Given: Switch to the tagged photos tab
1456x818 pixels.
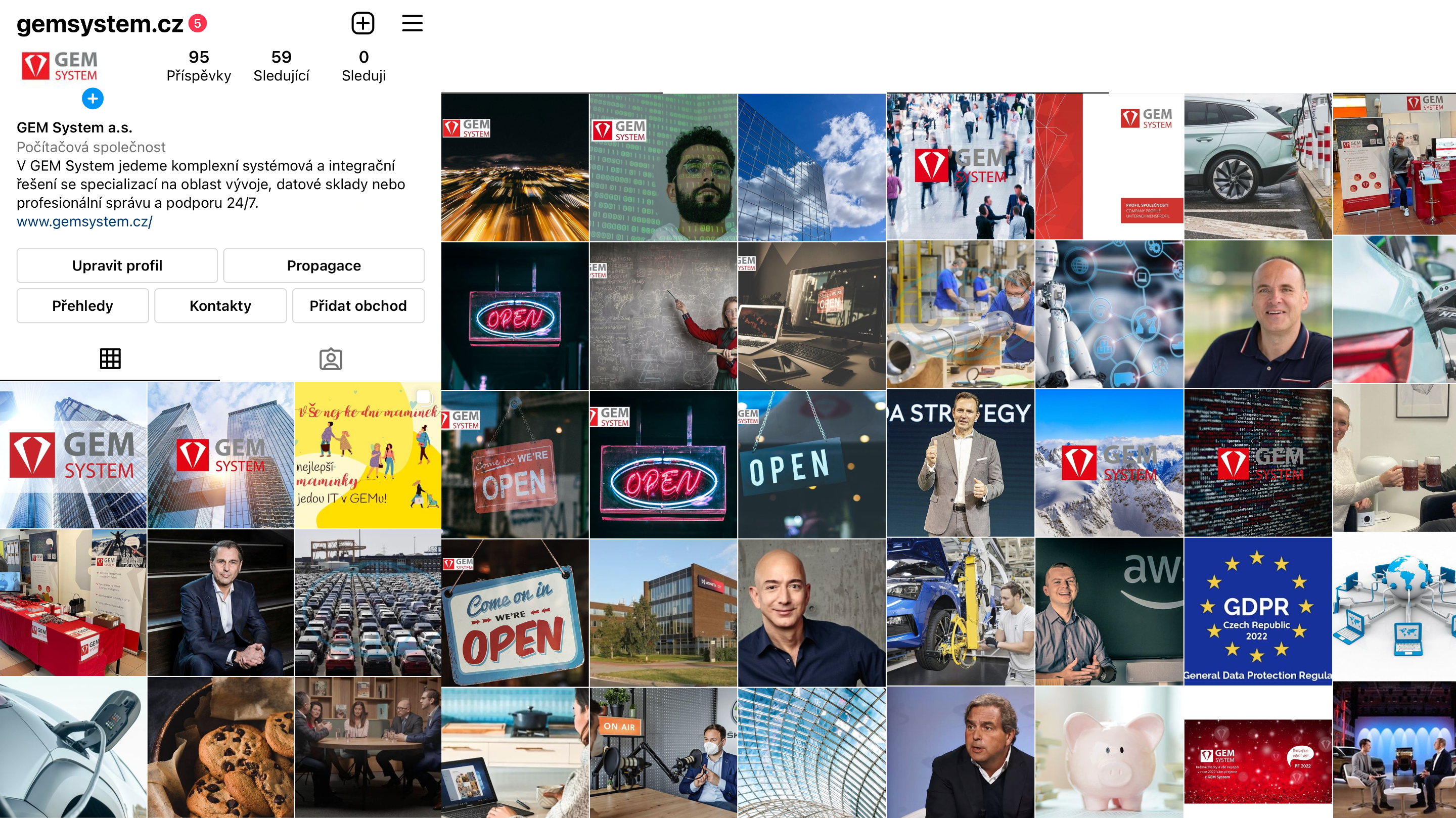Looking at the screenshot, I should [x=331, y=358].
